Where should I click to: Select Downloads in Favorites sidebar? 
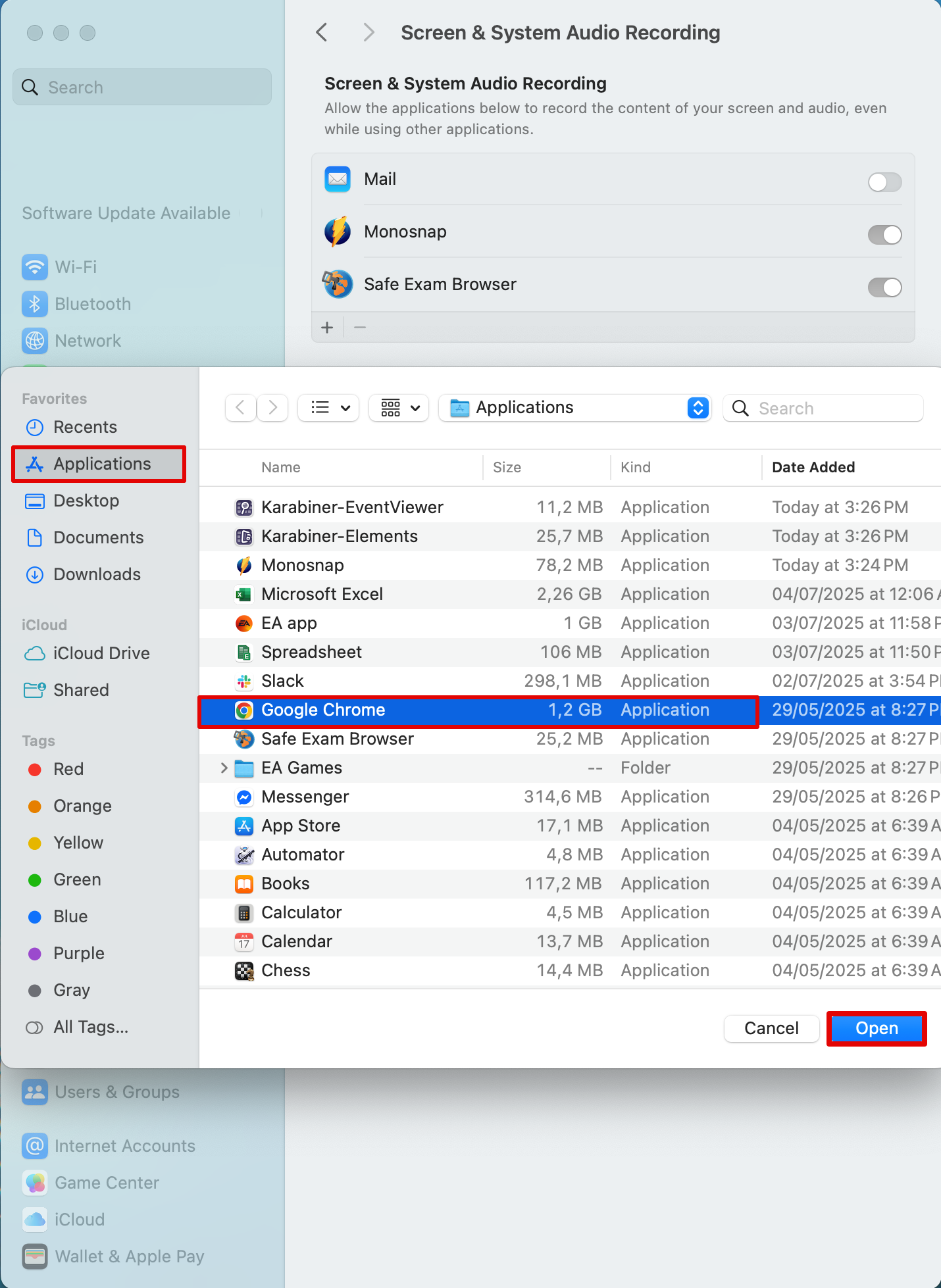point(97,574)
